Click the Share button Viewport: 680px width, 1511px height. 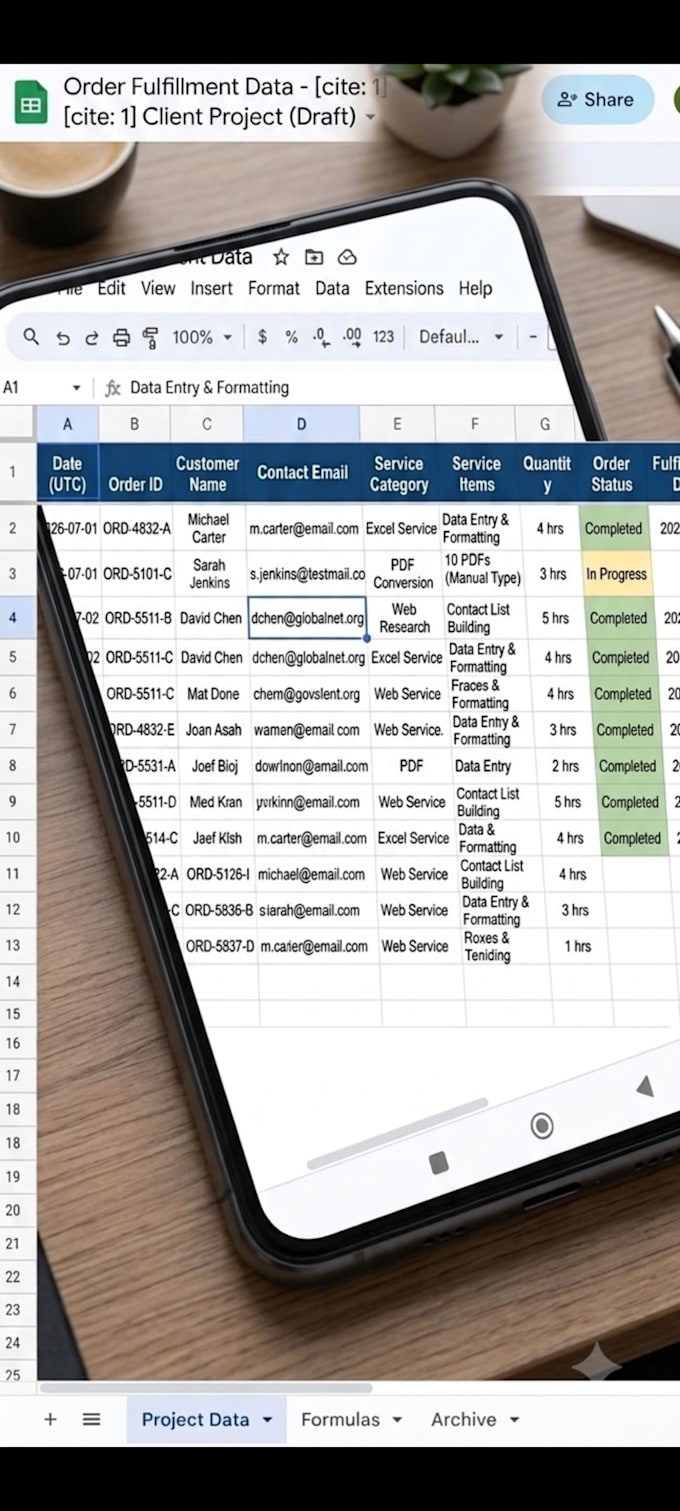(598, 99)
